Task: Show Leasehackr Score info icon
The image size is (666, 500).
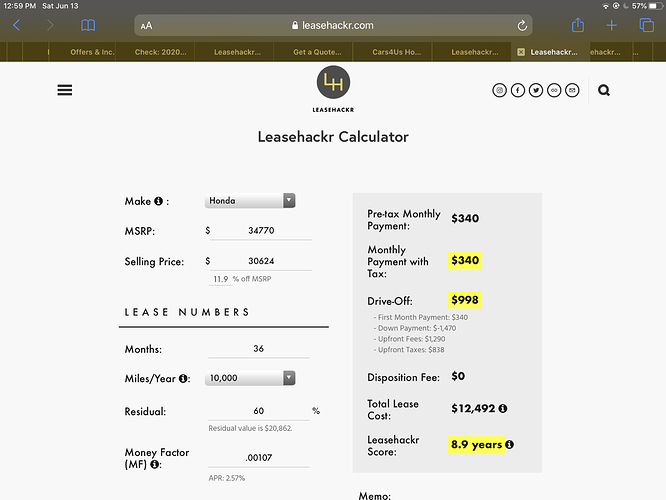Action: pyautogui.click(x=509, y=444)
